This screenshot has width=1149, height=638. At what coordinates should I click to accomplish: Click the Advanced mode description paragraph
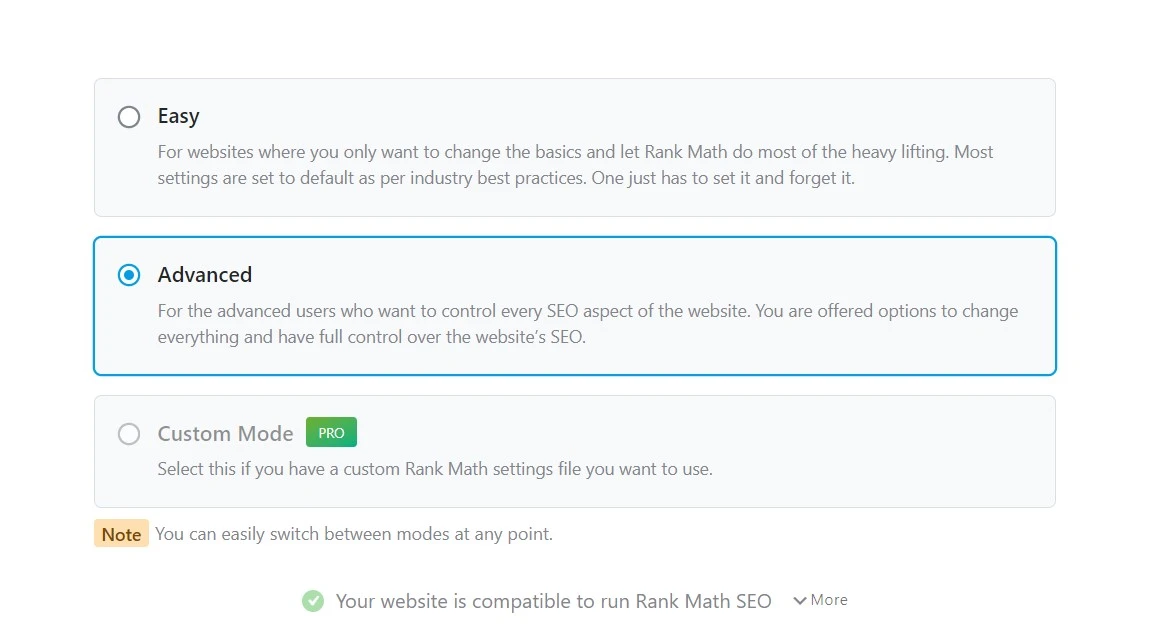[587, 324]
